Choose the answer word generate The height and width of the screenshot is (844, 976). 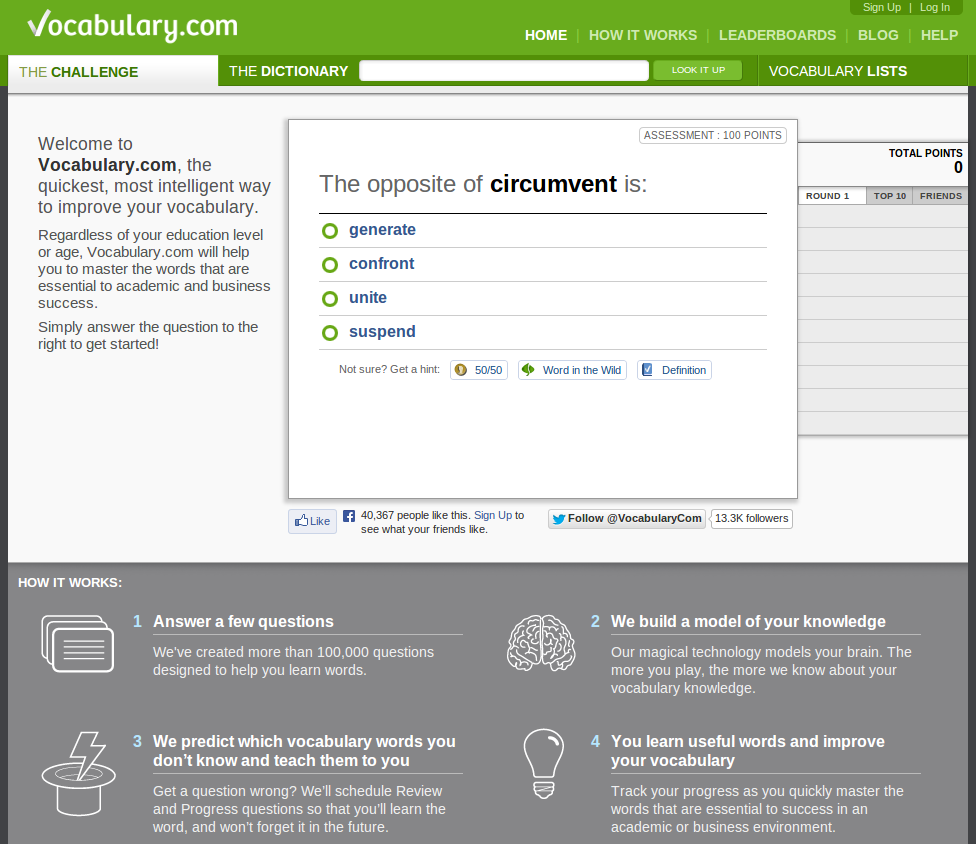coord(382,230)
